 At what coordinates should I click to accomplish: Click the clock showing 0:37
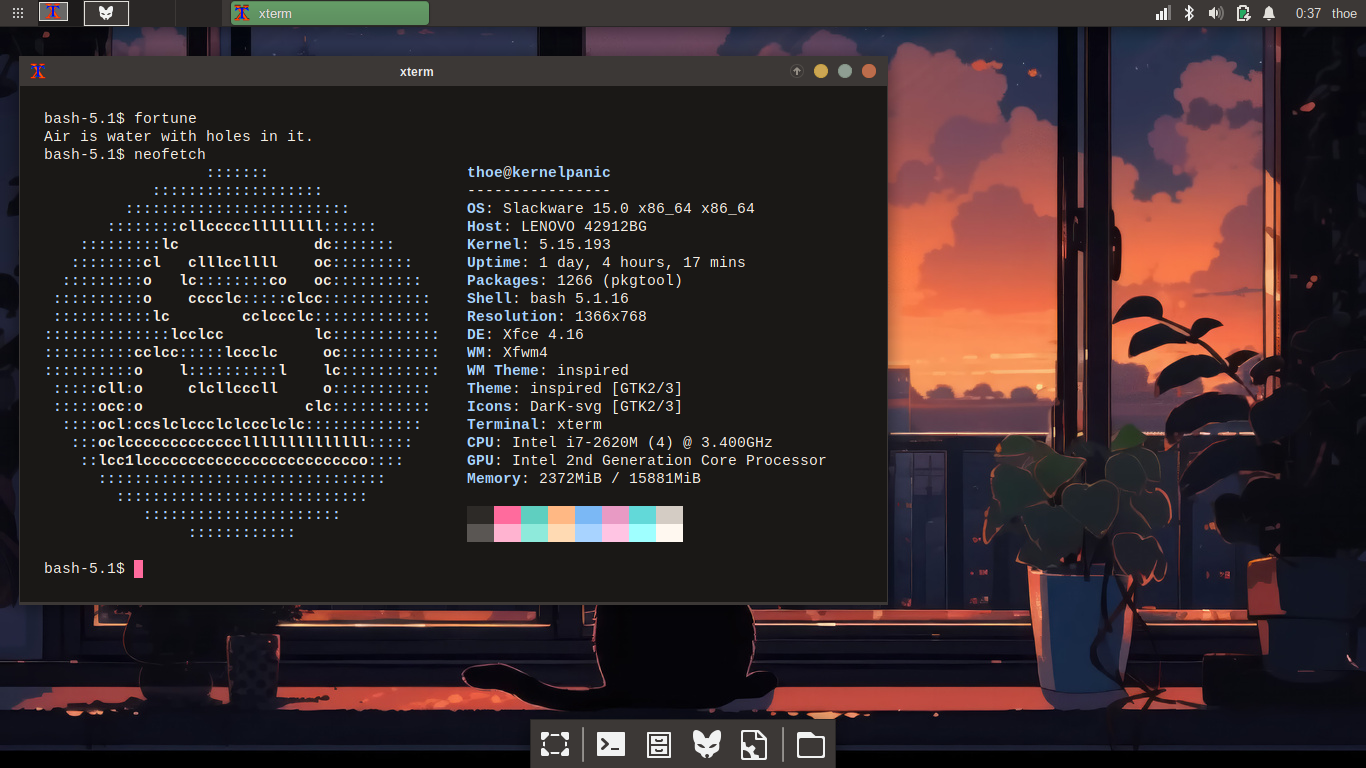[x=1308, y=13]
